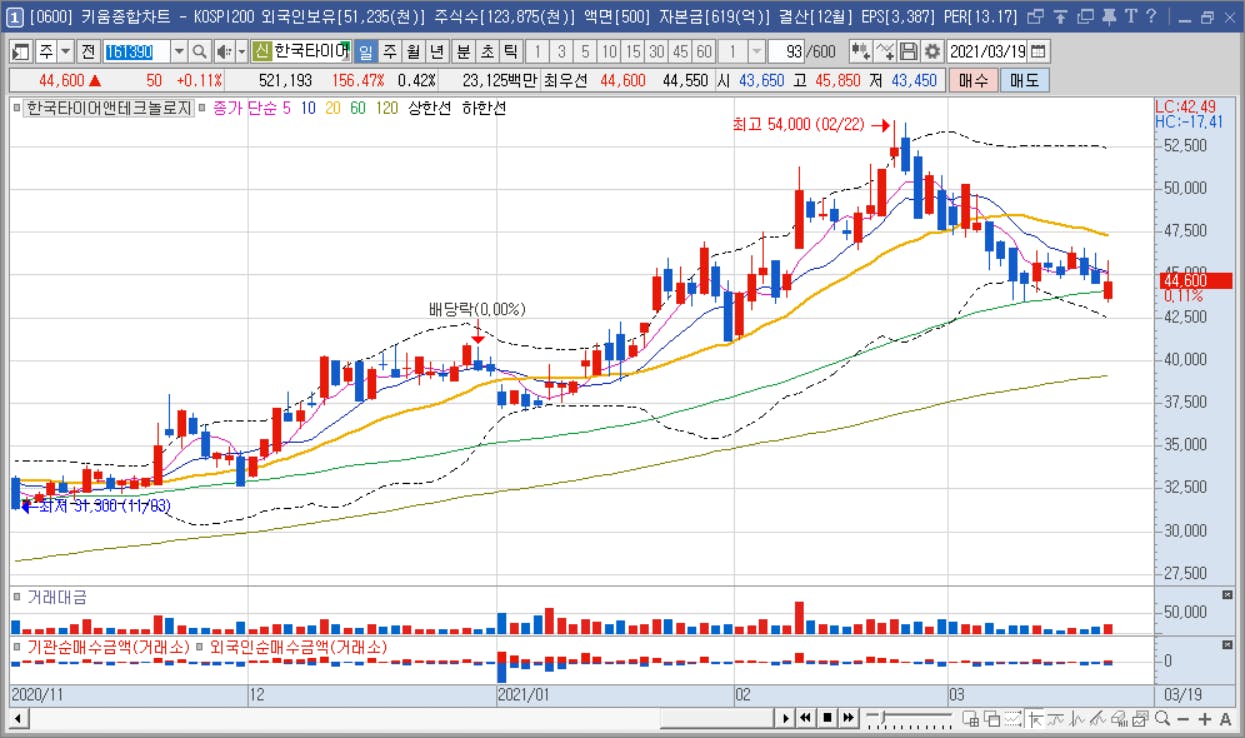1245x738 pixels.
Task: Toggle the 외국인순매수금액 indicator square
Action: click(x=200, y=647)
